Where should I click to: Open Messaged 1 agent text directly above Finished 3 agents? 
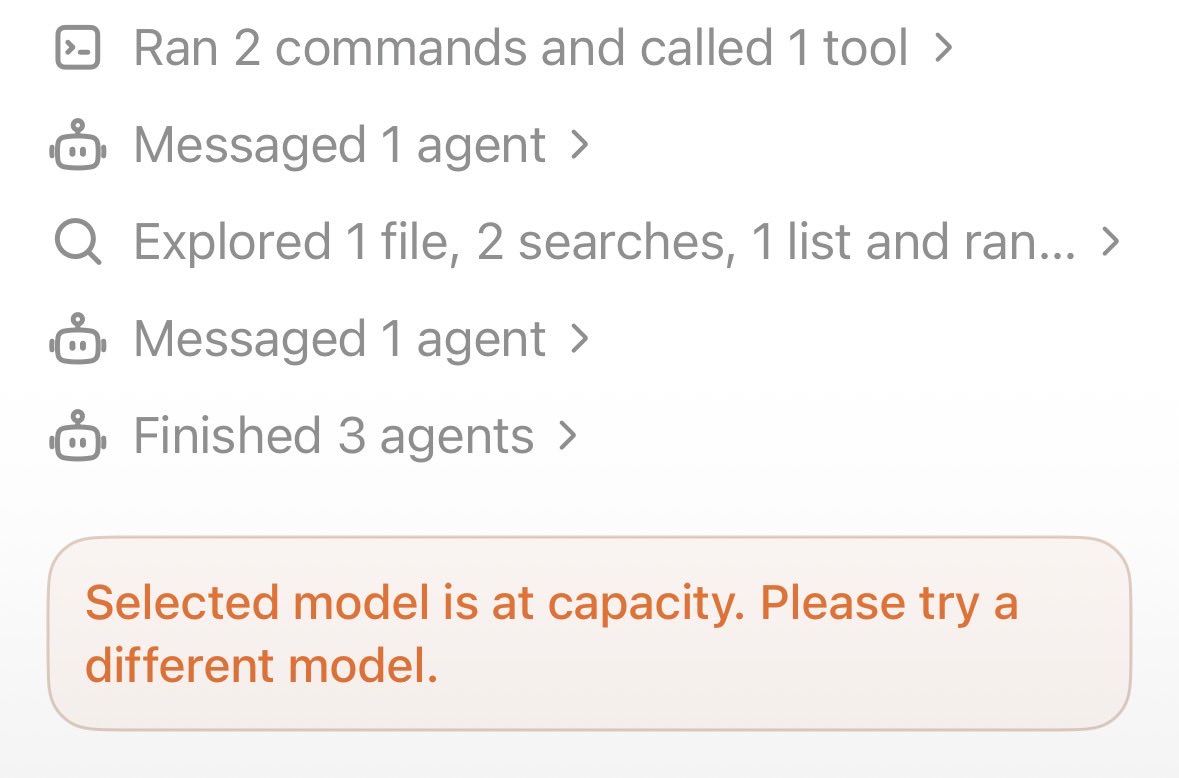[340, 339]
